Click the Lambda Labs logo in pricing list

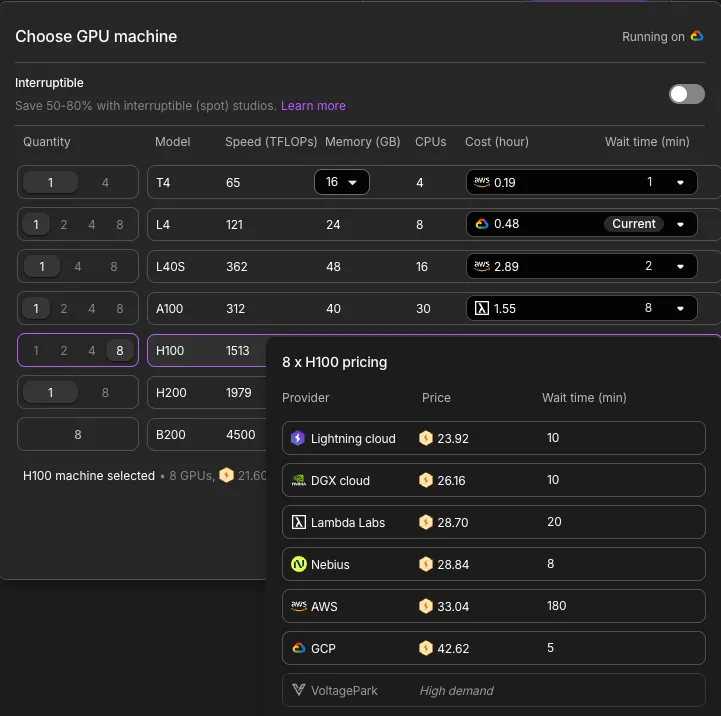(x=299, y=522)
